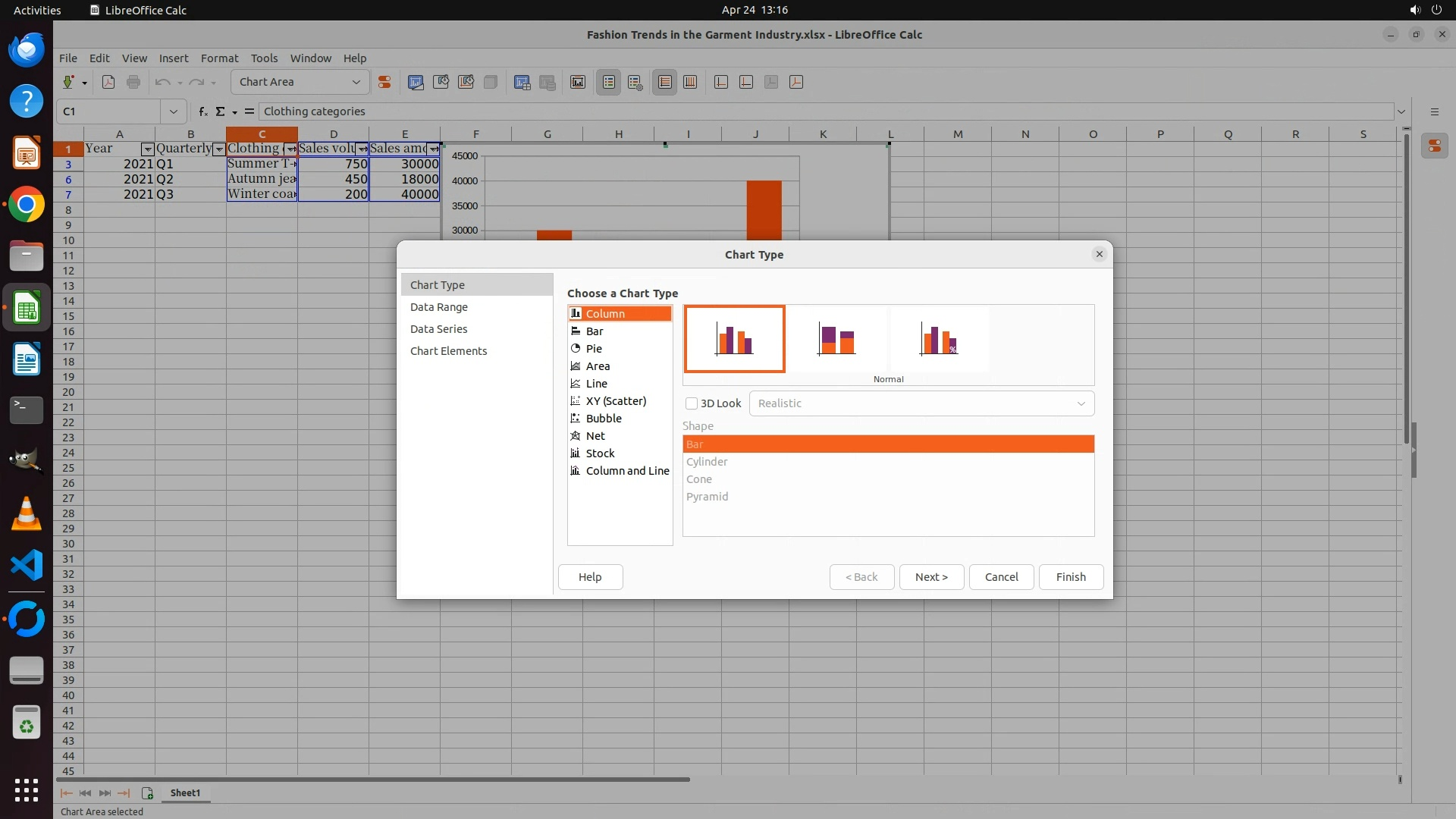Open the Chart Area element dropdown

coord(356,82)
